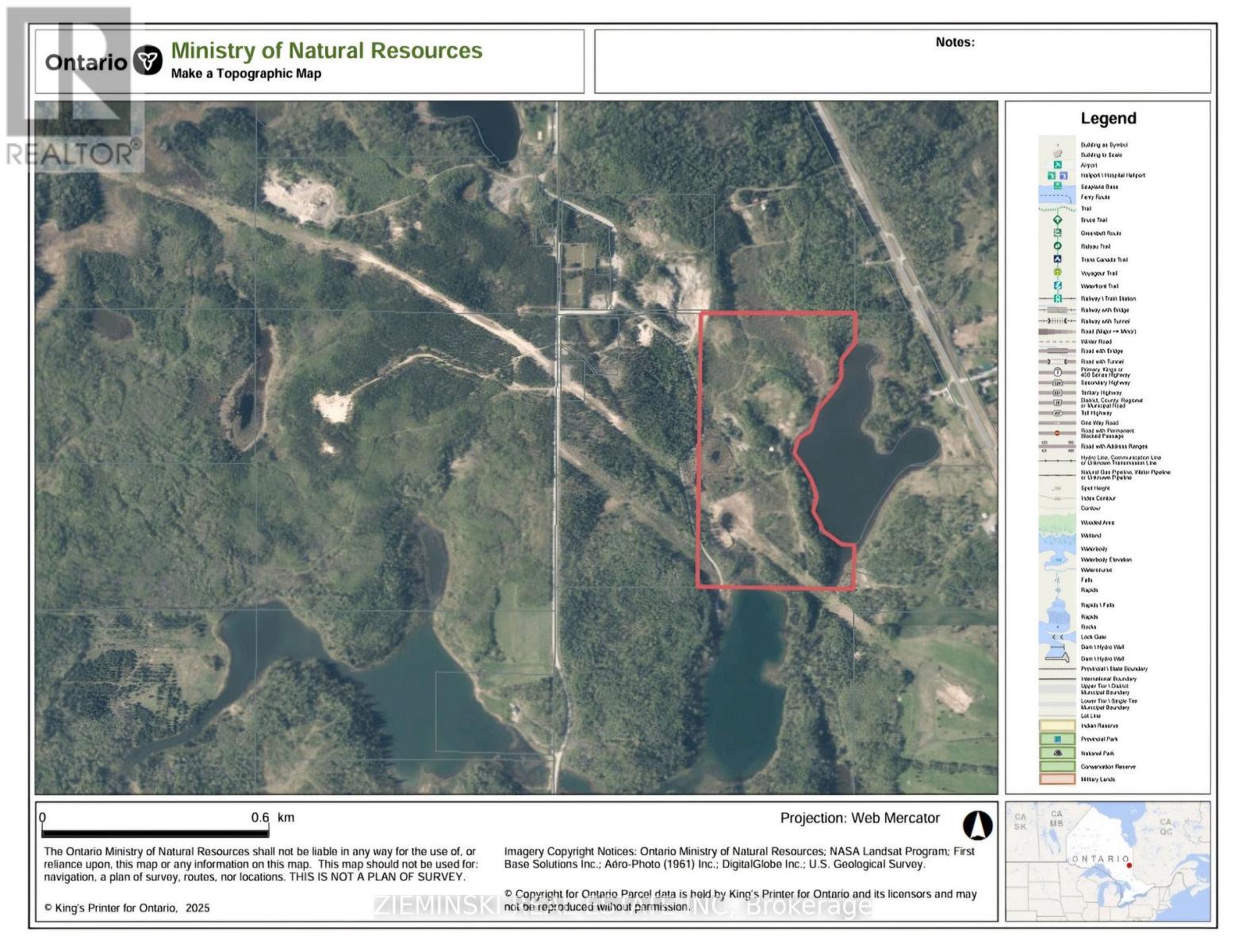This screenshot has height=952, width=1246.
Task: Click the Index Contour legend label
Action: click(1098, 498)
